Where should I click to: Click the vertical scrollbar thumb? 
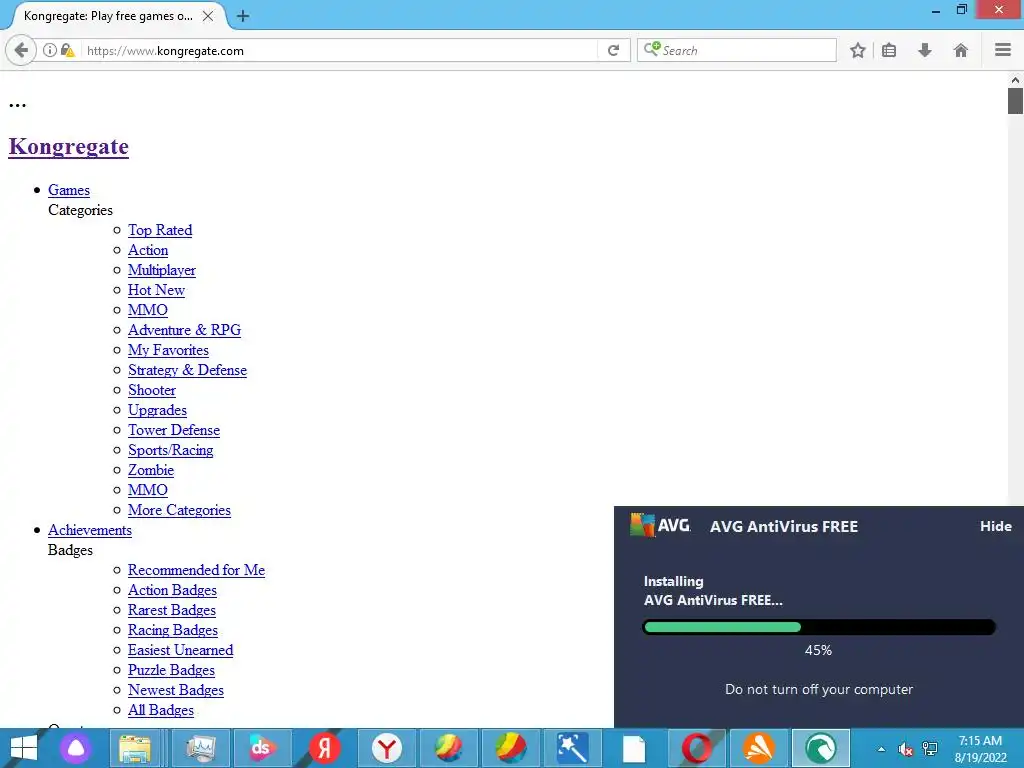pyautogui.click(x=1015, y=101)
